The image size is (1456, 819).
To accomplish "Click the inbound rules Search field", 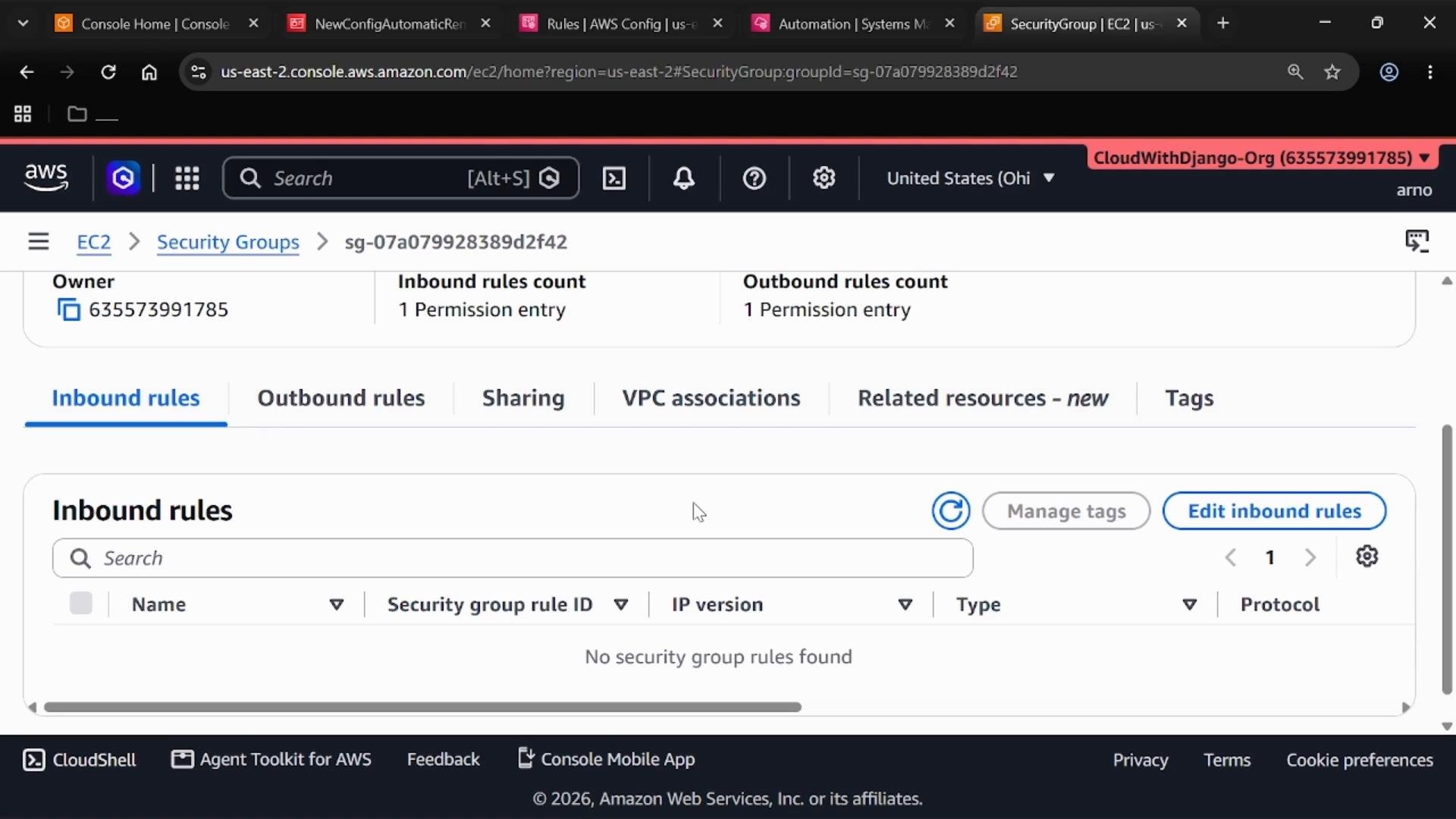I will [x=513, y=558].
